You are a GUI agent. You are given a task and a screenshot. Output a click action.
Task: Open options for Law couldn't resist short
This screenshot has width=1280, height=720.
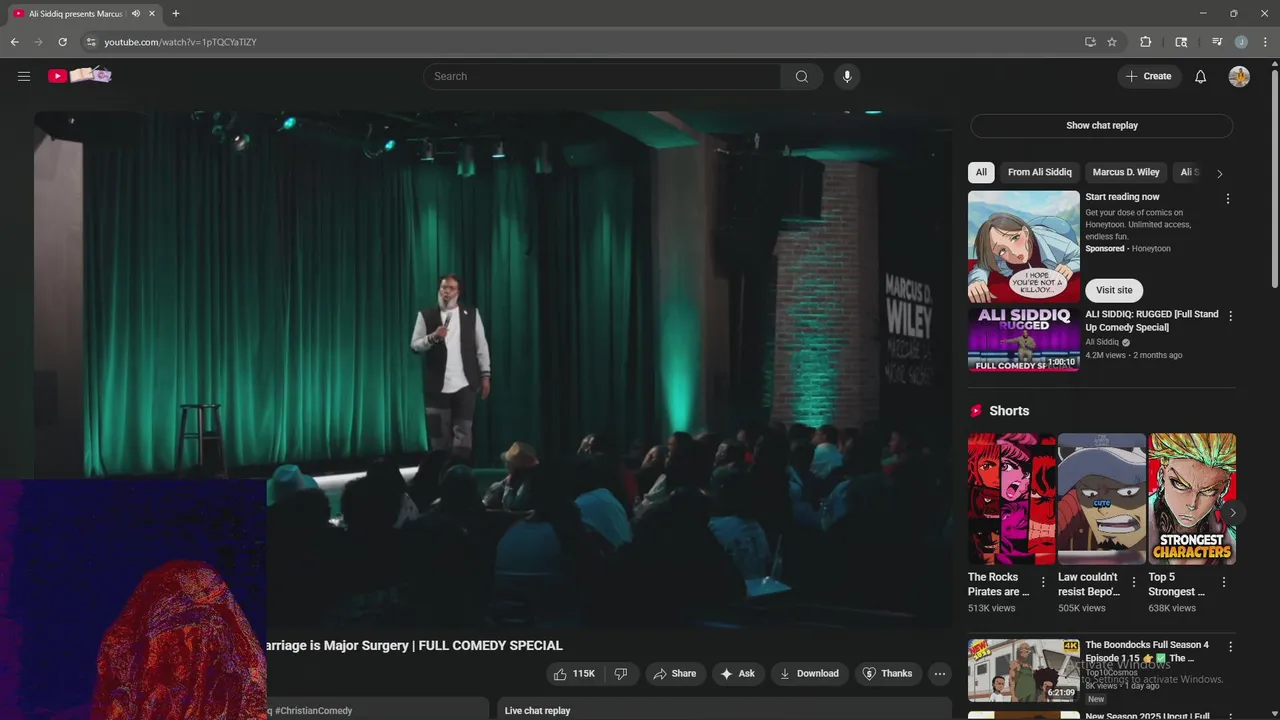click(1133, 582)
